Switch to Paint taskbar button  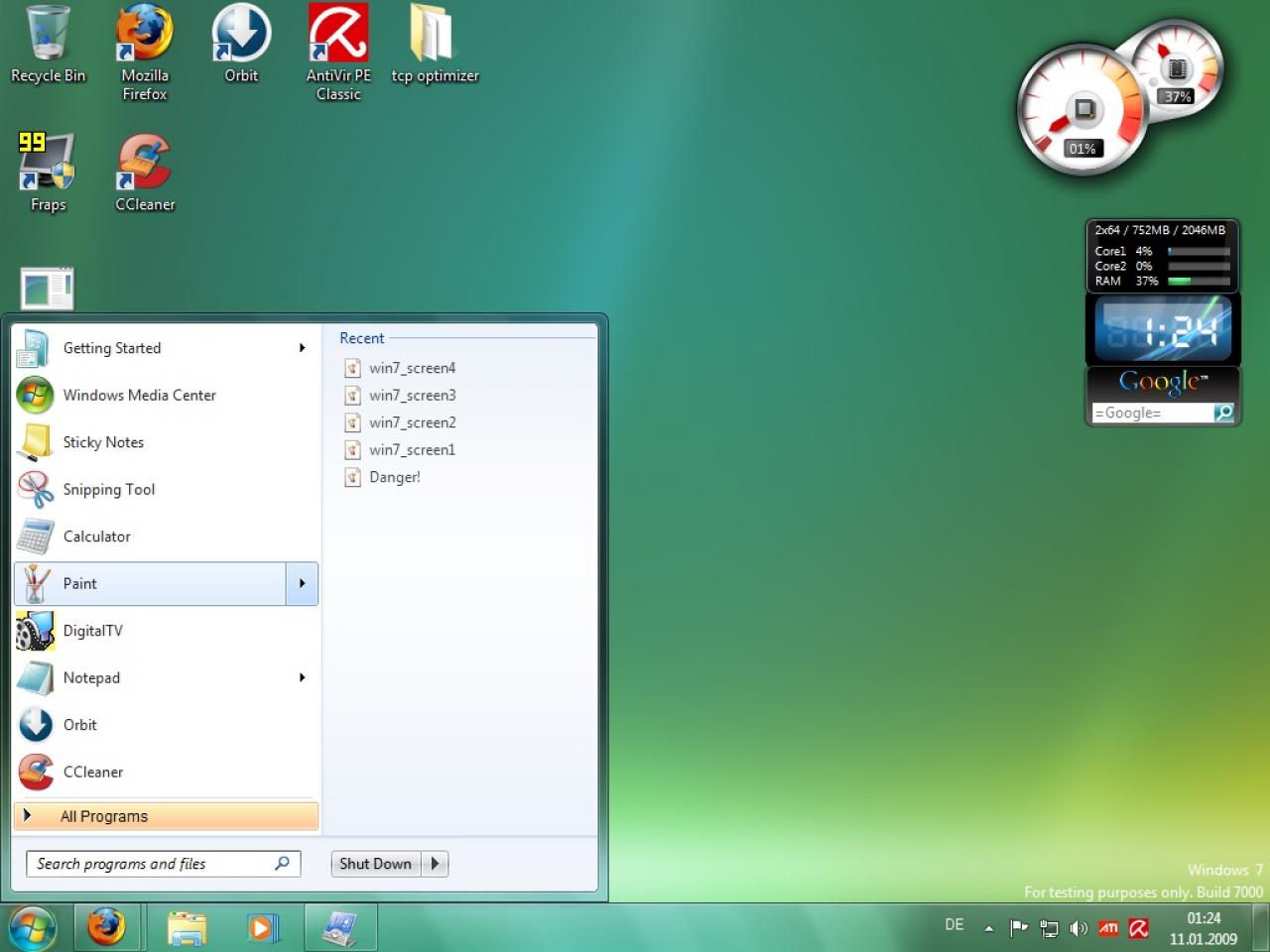[x=340, y=928]
